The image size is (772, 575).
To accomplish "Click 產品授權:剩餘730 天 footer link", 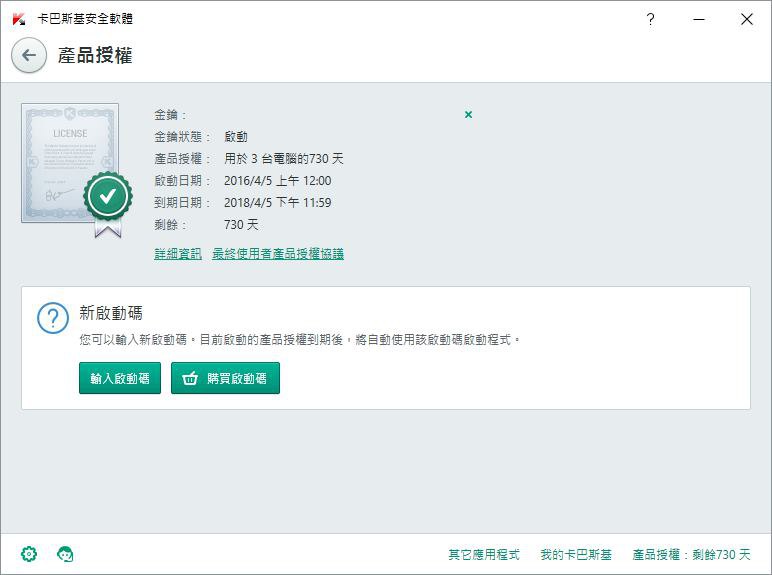I will point(692,554).
